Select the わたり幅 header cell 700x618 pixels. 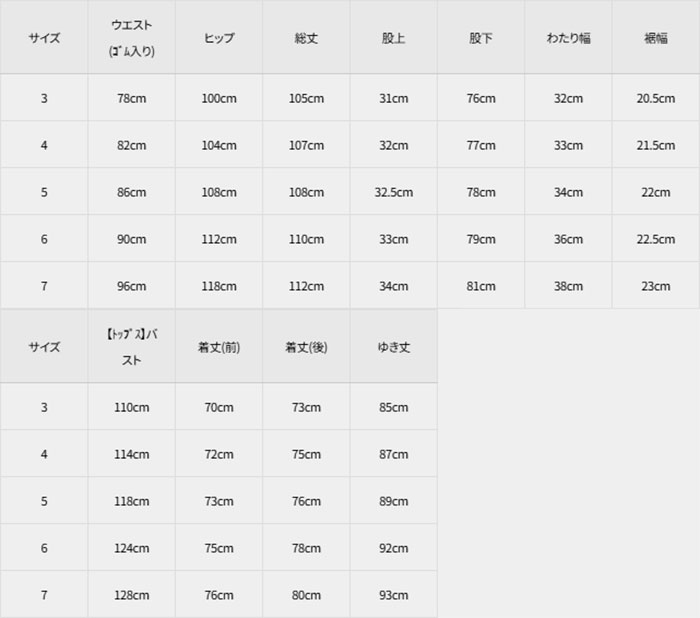click(568, 38)
